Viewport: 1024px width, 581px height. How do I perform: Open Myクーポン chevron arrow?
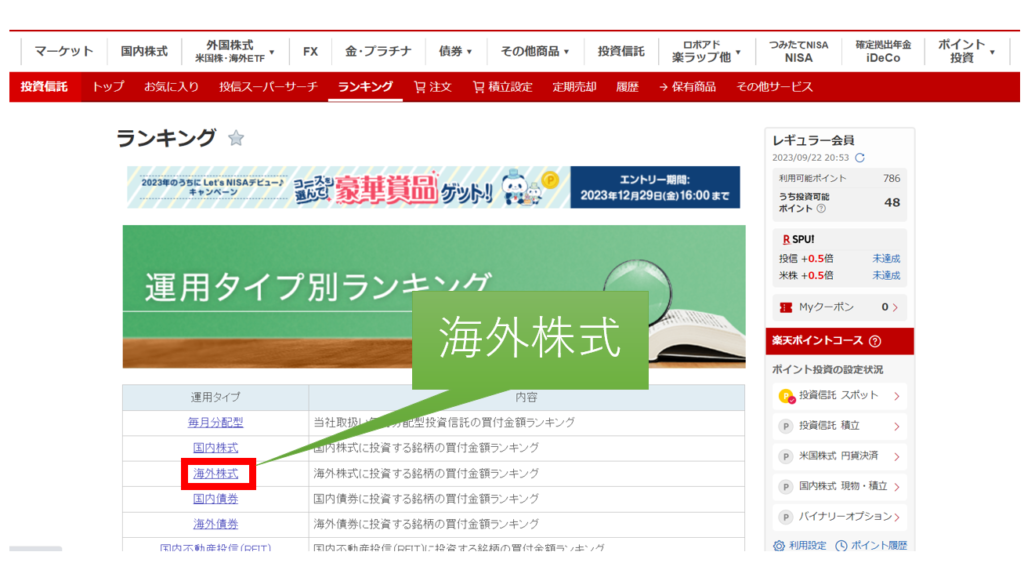895,307
